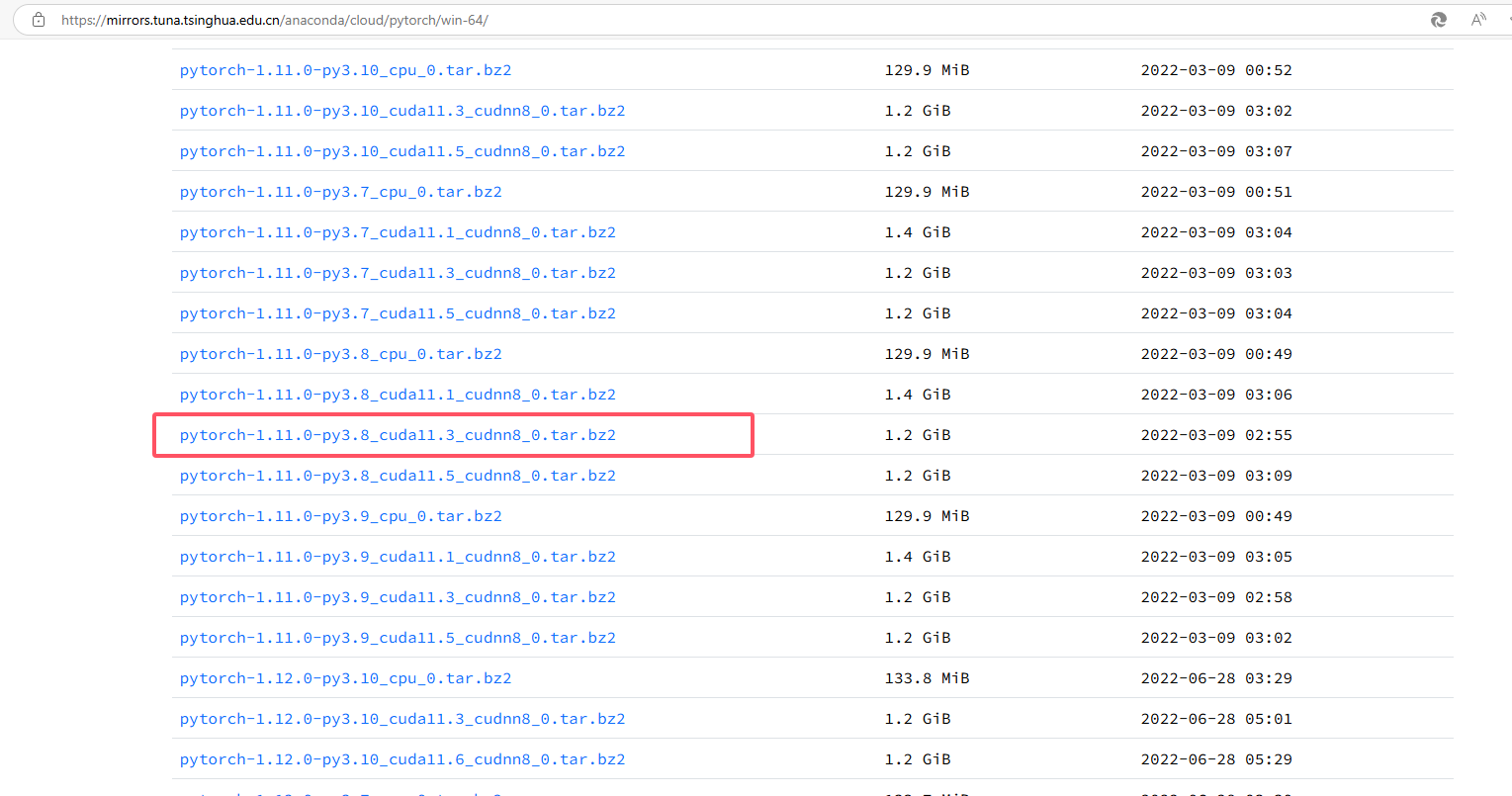Download pytorch-1.11.0-py3.9_cuda11.3_cudnn8_0.tar.bz2
Image resolution: width=1512 pixels, height=796 pixels.
click(398, 597)
